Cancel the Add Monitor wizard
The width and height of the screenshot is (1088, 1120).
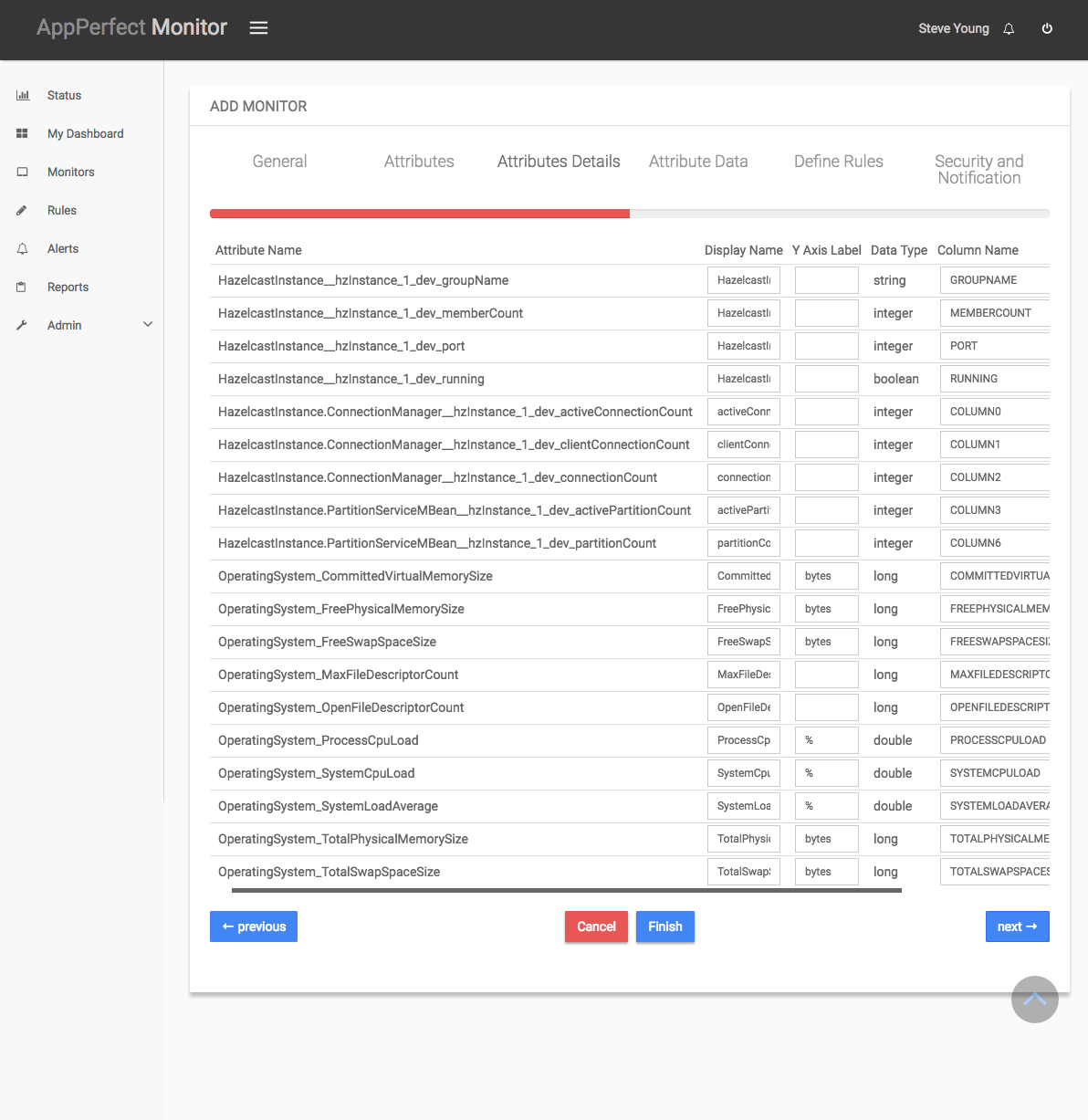click(596, 926)
